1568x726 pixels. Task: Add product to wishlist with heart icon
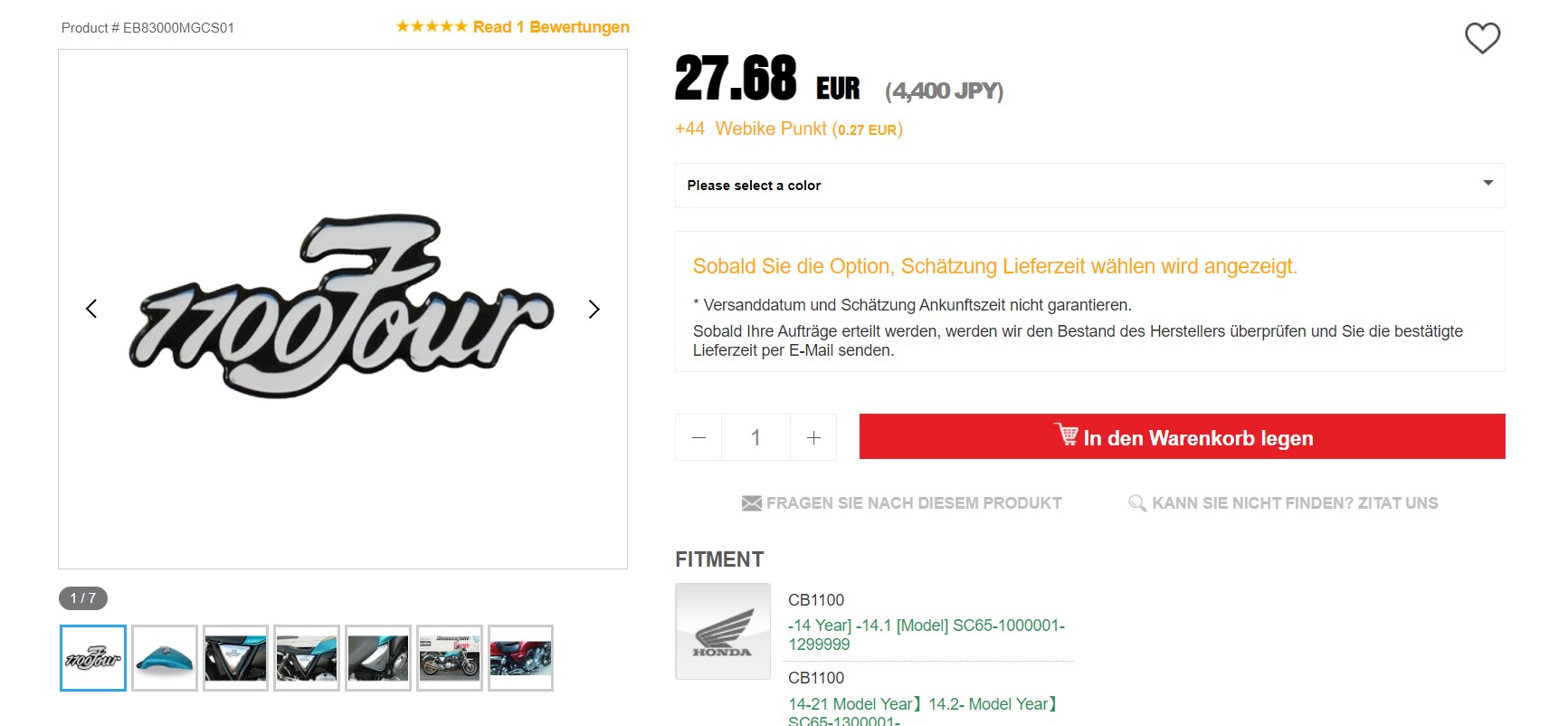(1482, 38)
